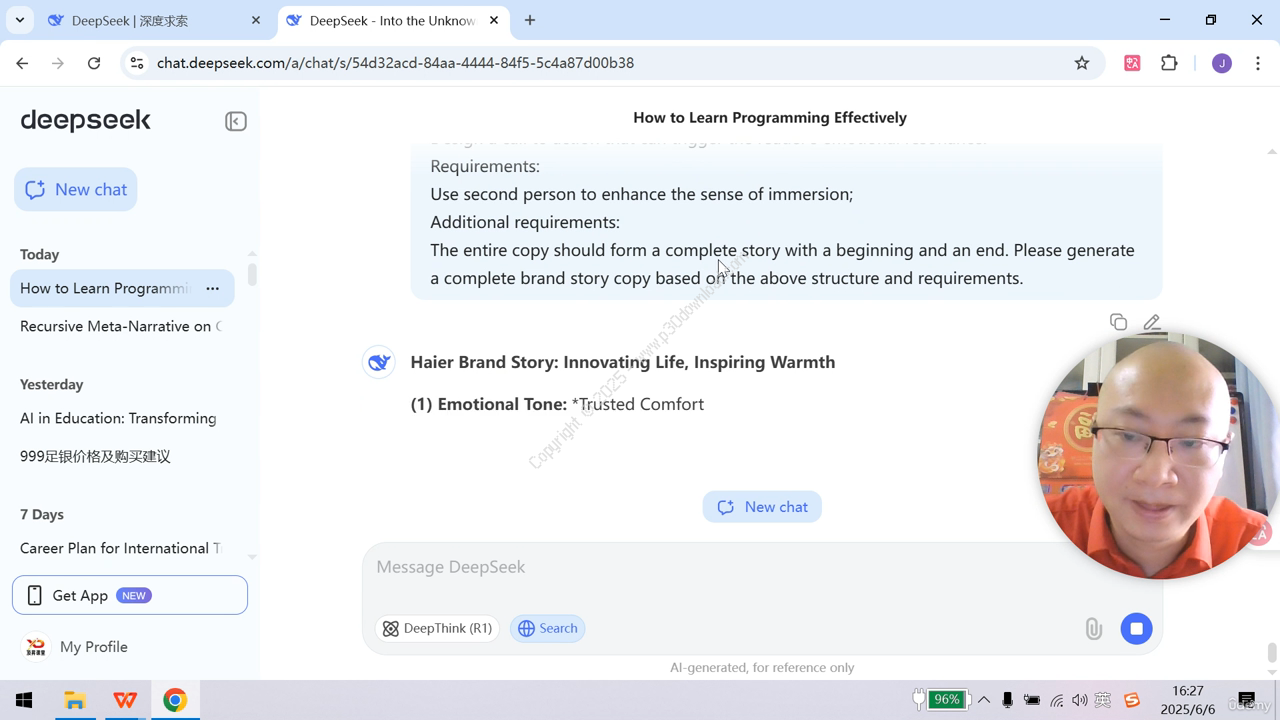Bookmark this page with the star icon
Image resolution: width=1280 pixels, height=720 pixels.
(x=1082, y=63)
